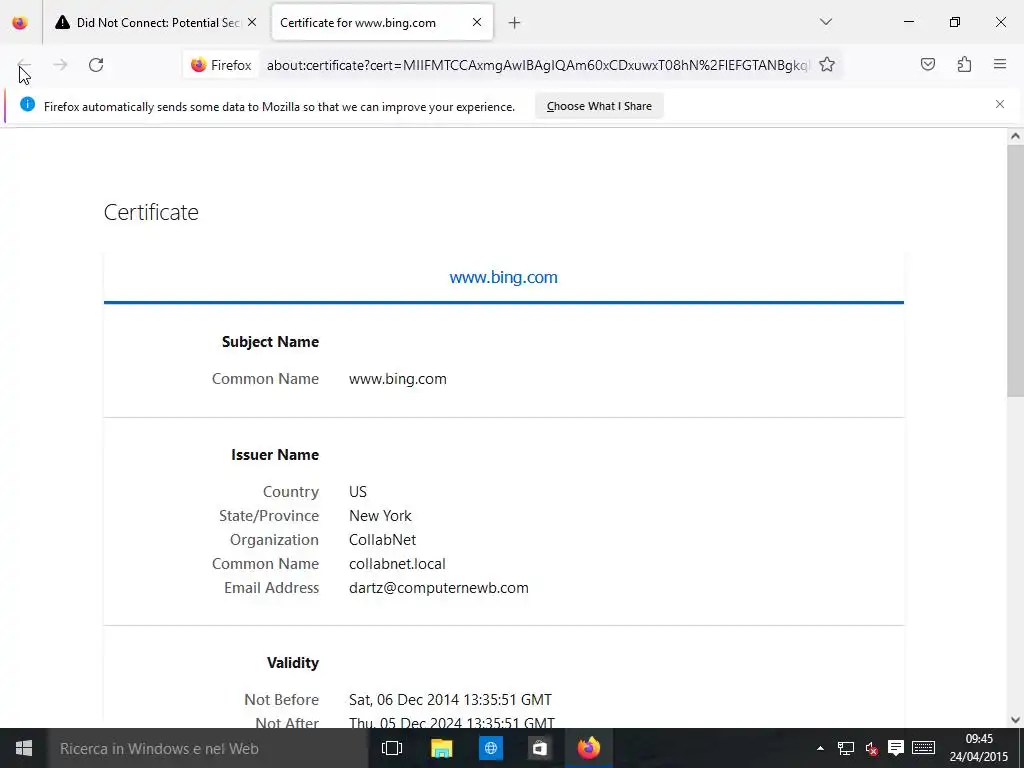The height and width of the screenshot is (768, 1024).
Task: Close the Certificate for www.bing.com tab
Action: (477, 22)
